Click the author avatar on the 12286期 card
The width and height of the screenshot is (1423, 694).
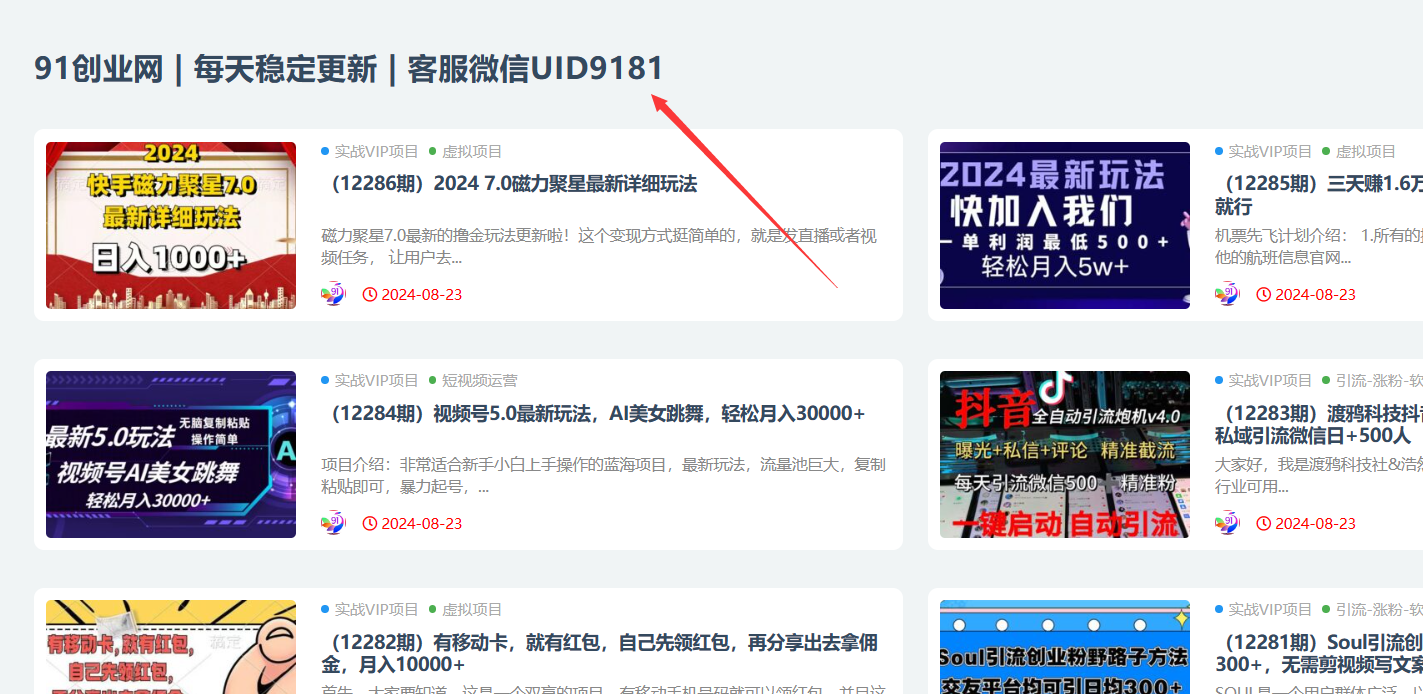pyautogui.click(x=333, y=294)
